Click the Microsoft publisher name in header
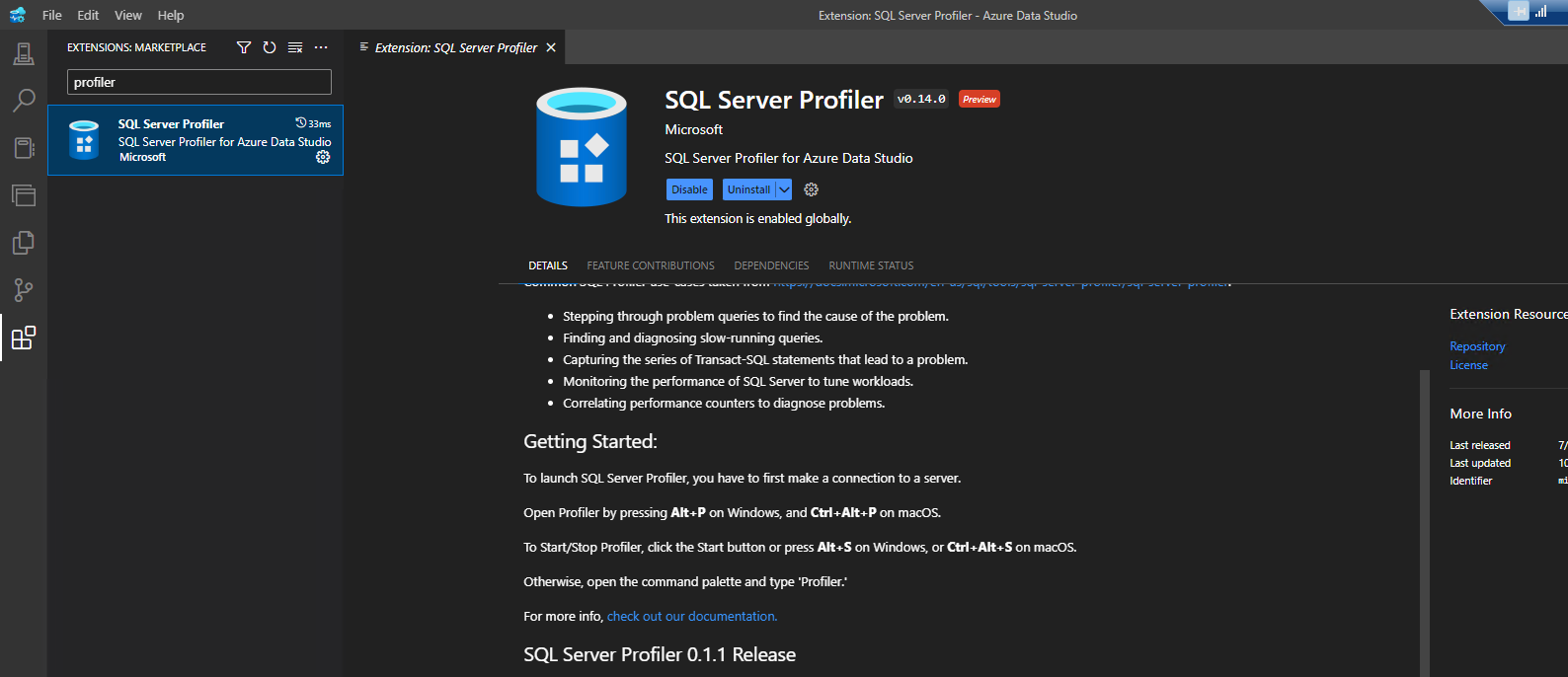Screen dimensions: 1568x677 click(x=693, y=129)
